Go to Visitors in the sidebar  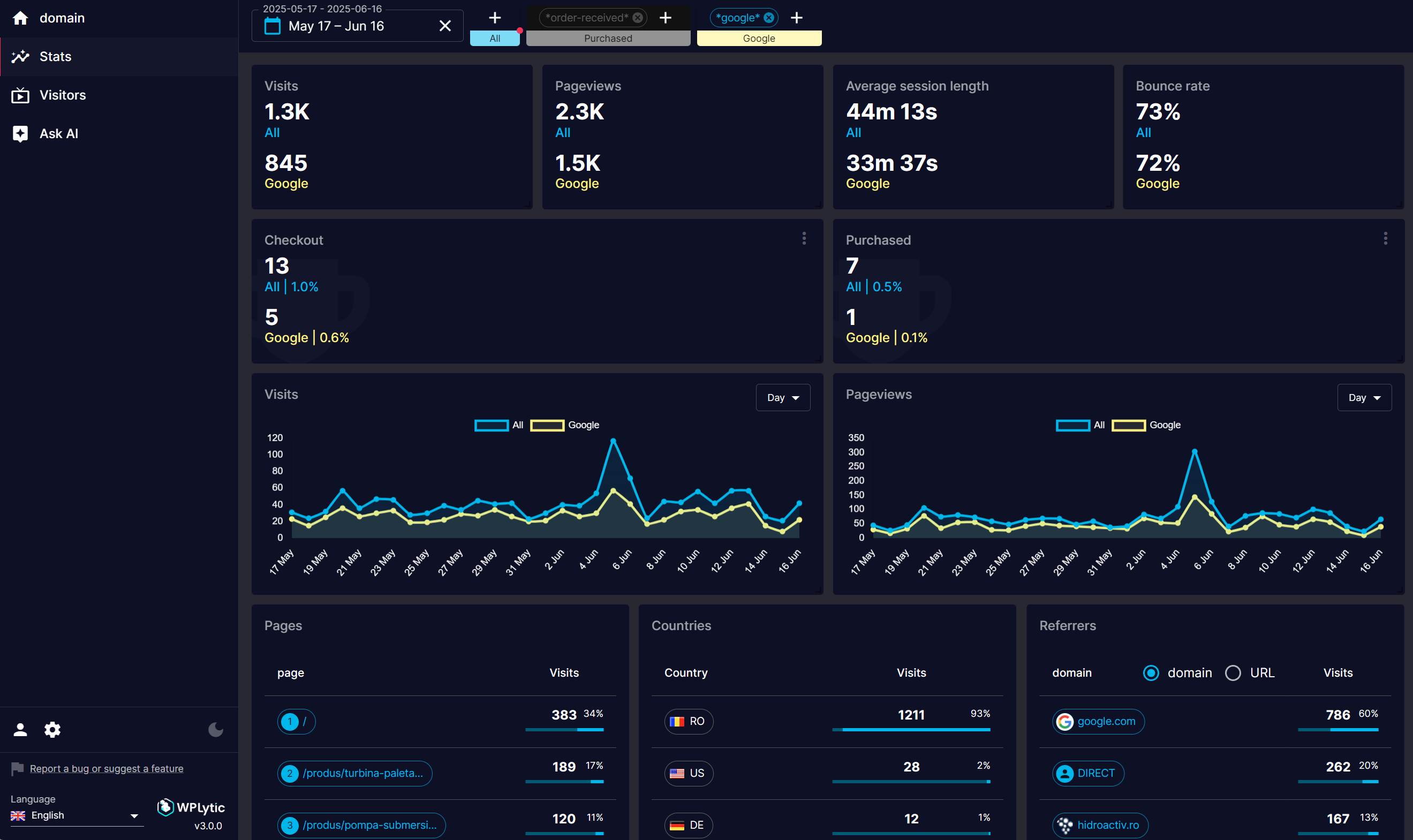[x=62, y=95]
